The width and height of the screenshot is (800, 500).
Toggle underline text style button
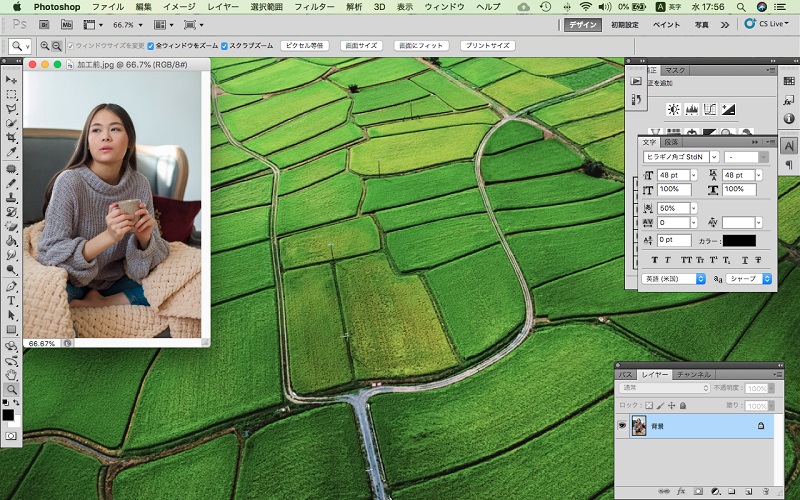pos(745,260)
